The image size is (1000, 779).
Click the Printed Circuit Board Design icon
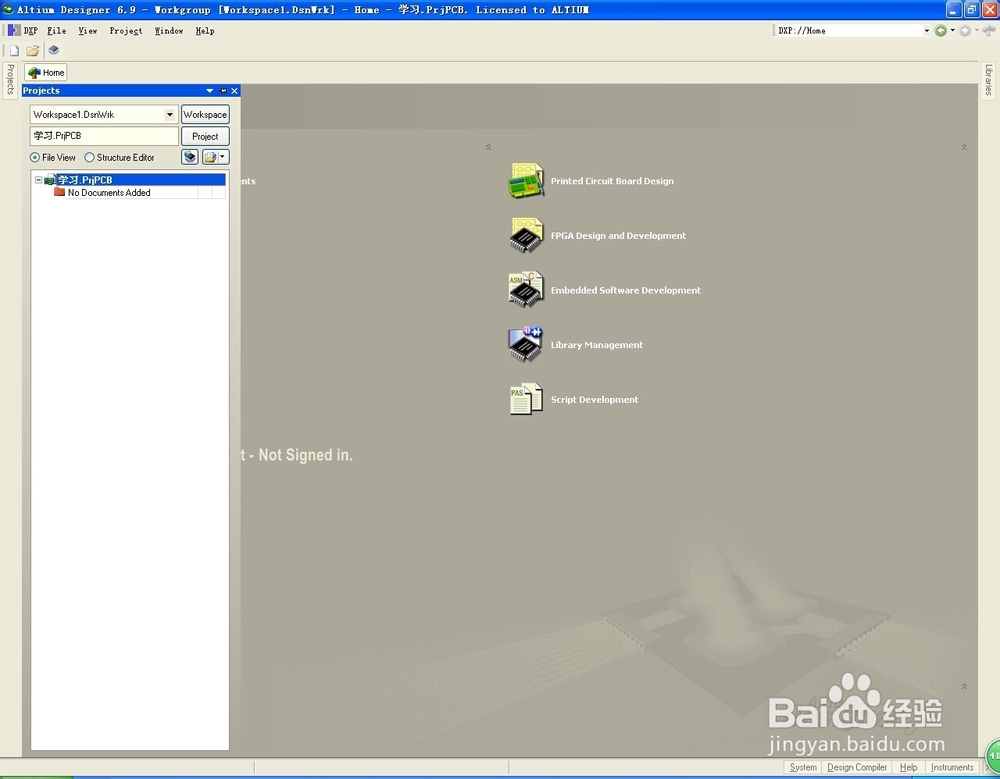click(x=526, y=181)
